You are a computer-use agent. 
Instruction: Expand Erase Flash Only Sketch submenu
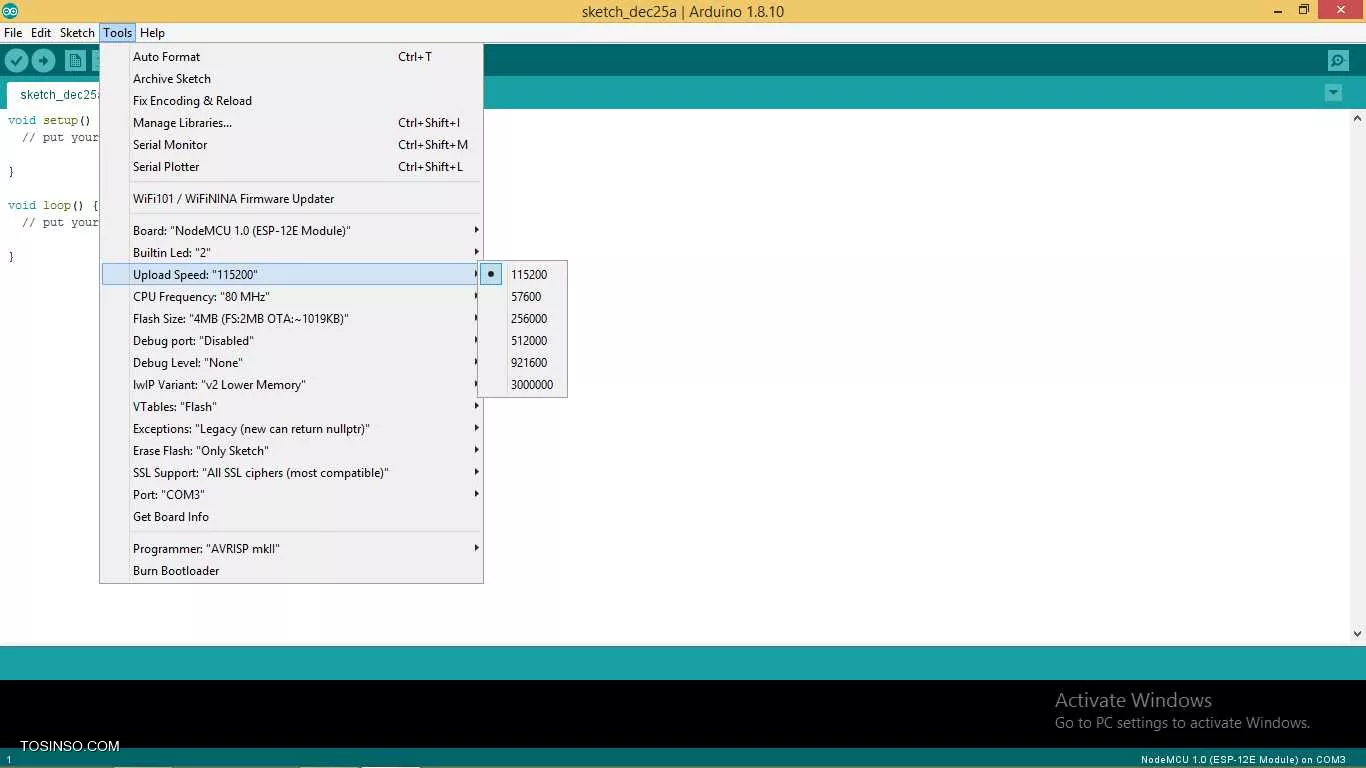click(292, 451)
